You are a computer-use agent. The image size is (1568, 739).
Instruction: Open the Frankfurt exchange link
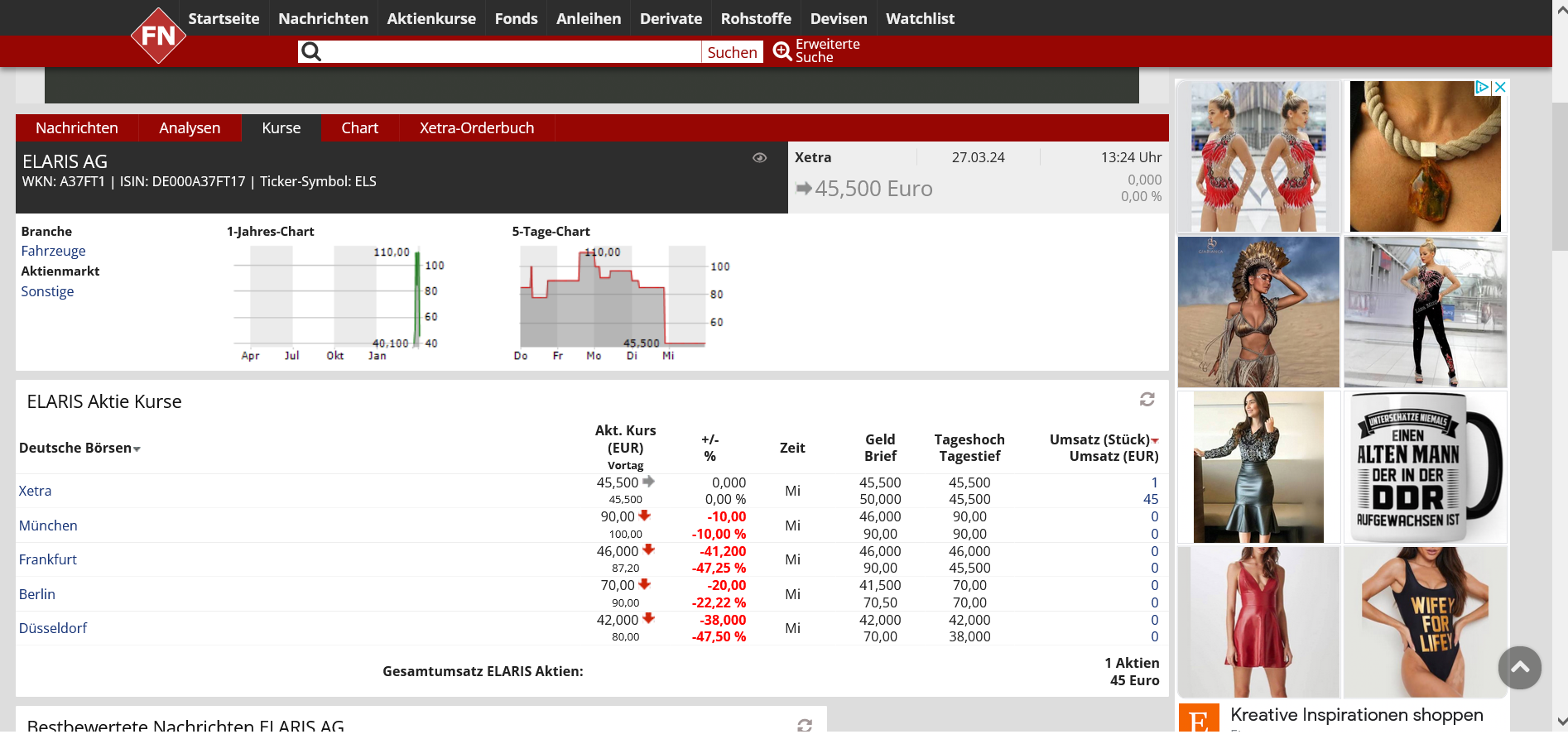pos(48,559)
